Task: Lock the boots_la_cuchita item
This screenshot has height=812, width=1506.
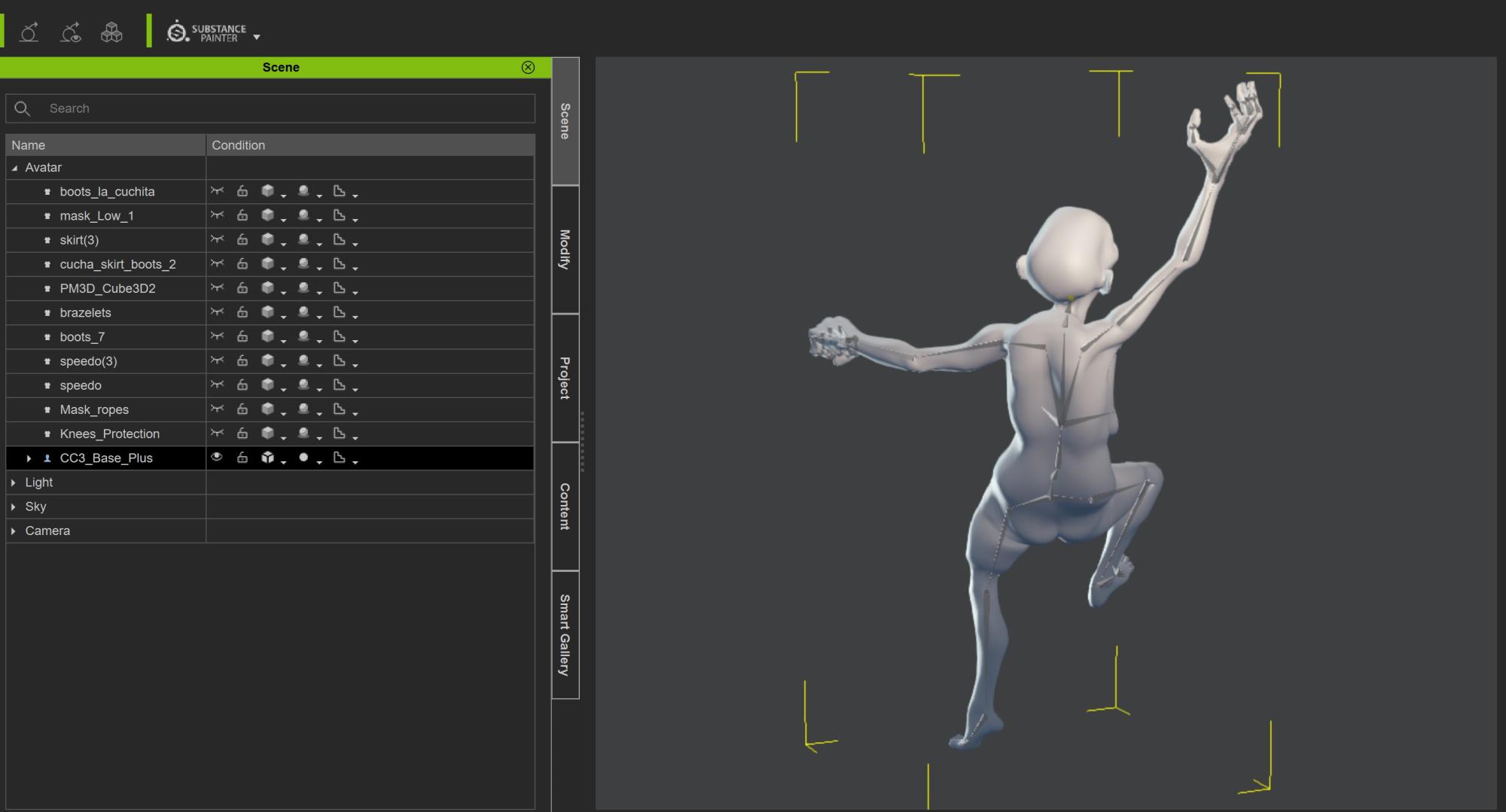Action: [242, 191]
